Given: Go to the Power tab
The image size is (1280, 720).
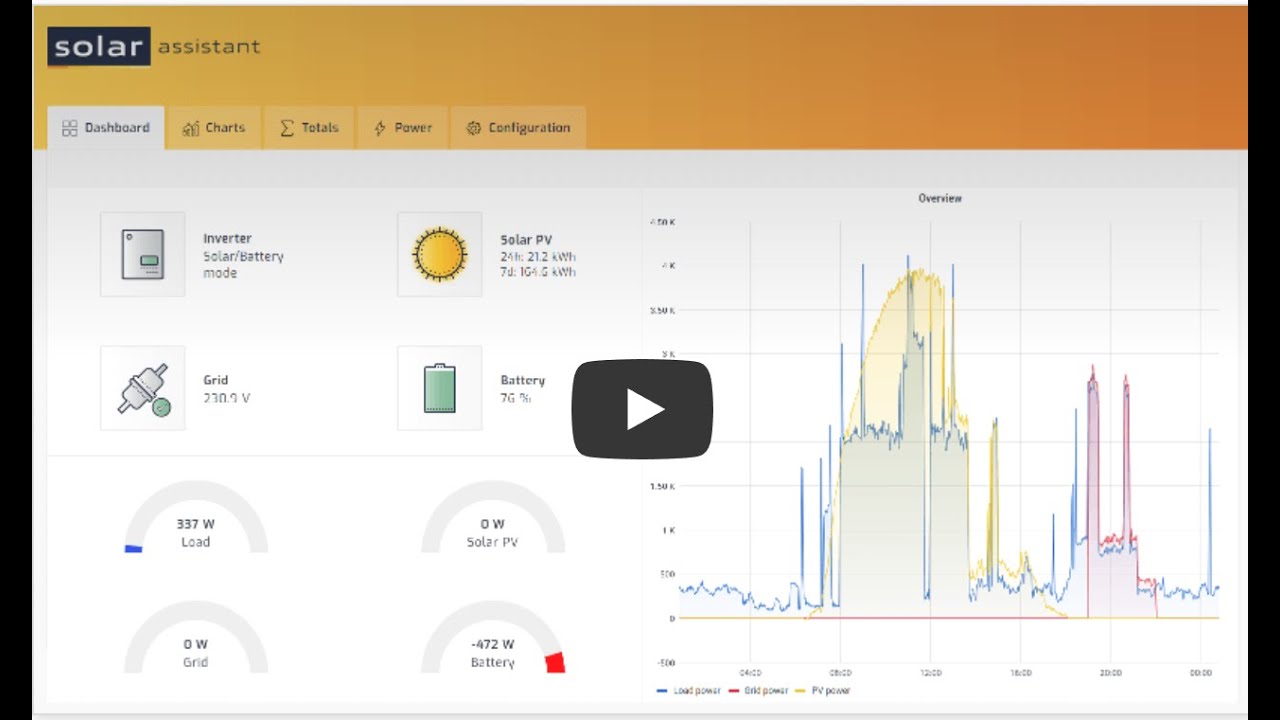Looking at the screenshot, I should pyautogui.click(x=403, y=128).
